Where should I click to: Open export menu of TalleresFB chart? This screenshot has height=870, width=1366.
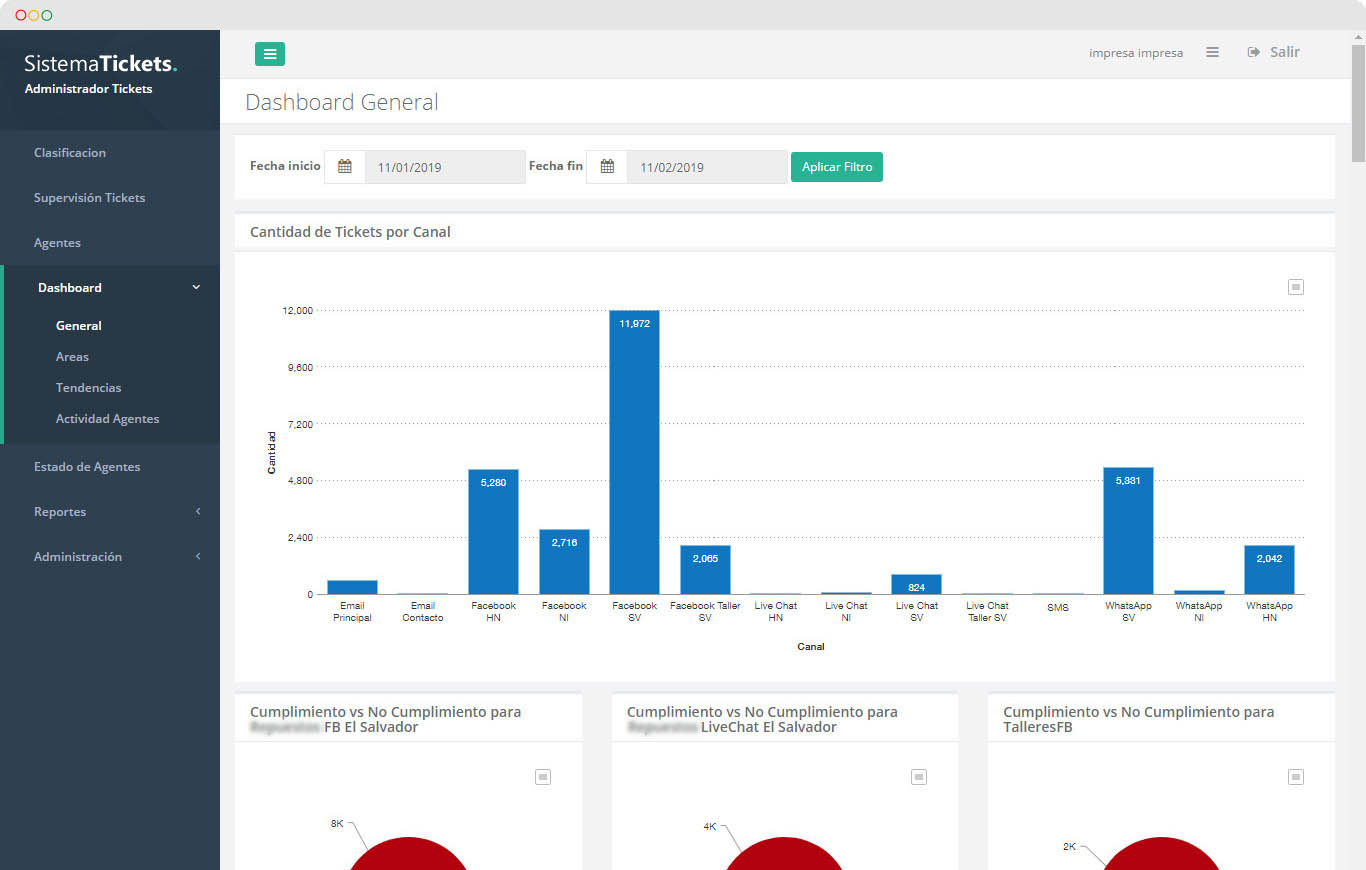[x=1296, y=777]
